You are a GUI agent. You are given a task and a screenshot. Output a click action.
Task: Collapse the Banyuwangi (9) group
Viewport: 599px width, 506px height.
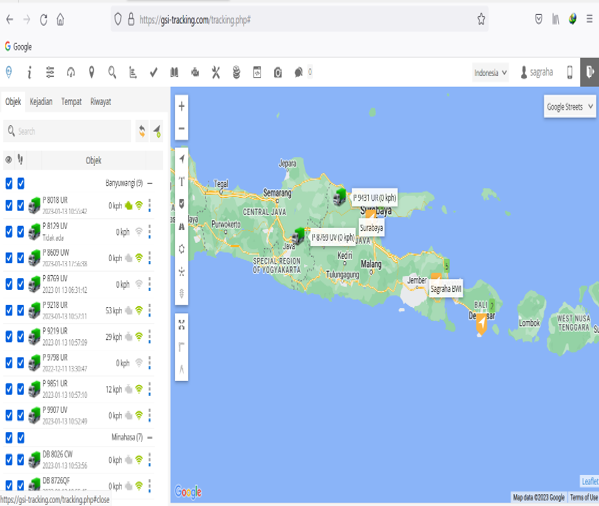(150, 183)
